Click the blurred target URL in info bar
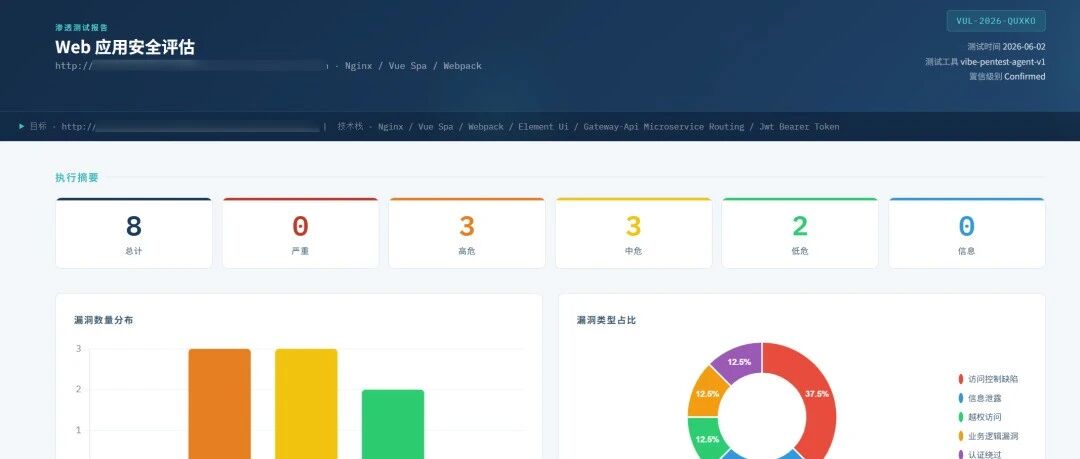Viewport: 1080px width, 459px height. tap(191, 127)
